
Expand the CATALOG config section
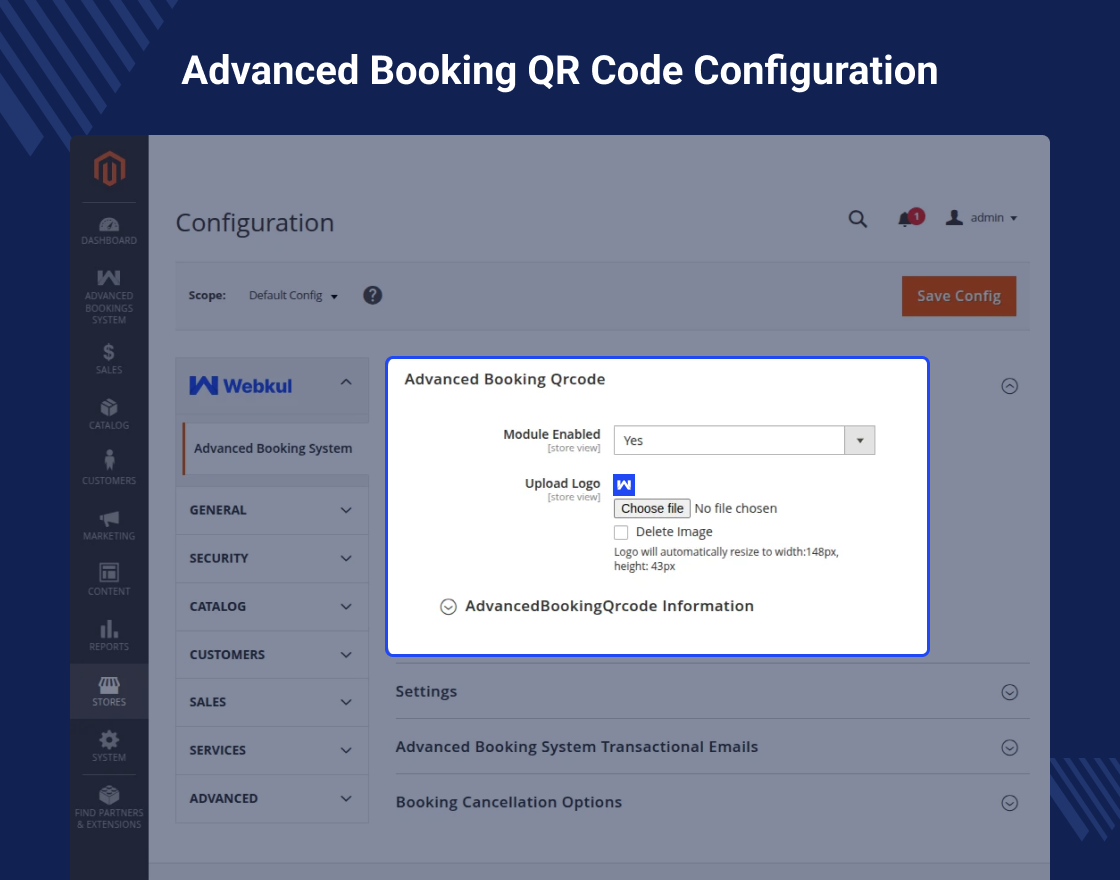272,606
